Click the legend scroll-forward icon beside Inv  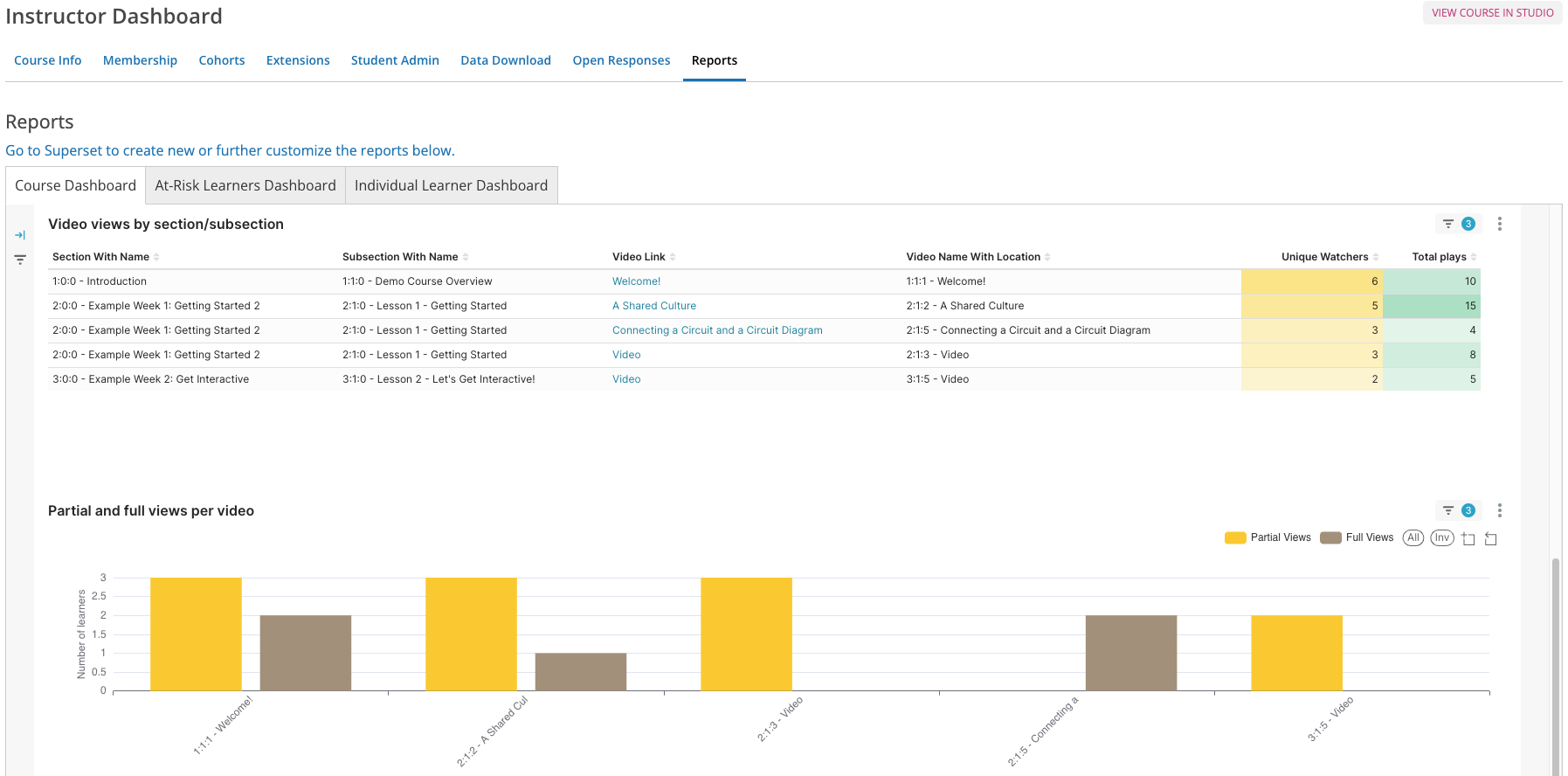click(1468, 538)
